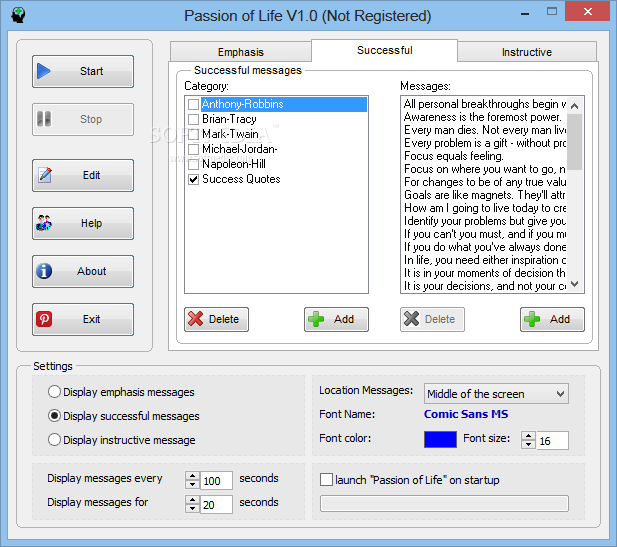Click the green plus icon of category Add
The height and width of the screenshot is (547, 617).
[316, 319]
